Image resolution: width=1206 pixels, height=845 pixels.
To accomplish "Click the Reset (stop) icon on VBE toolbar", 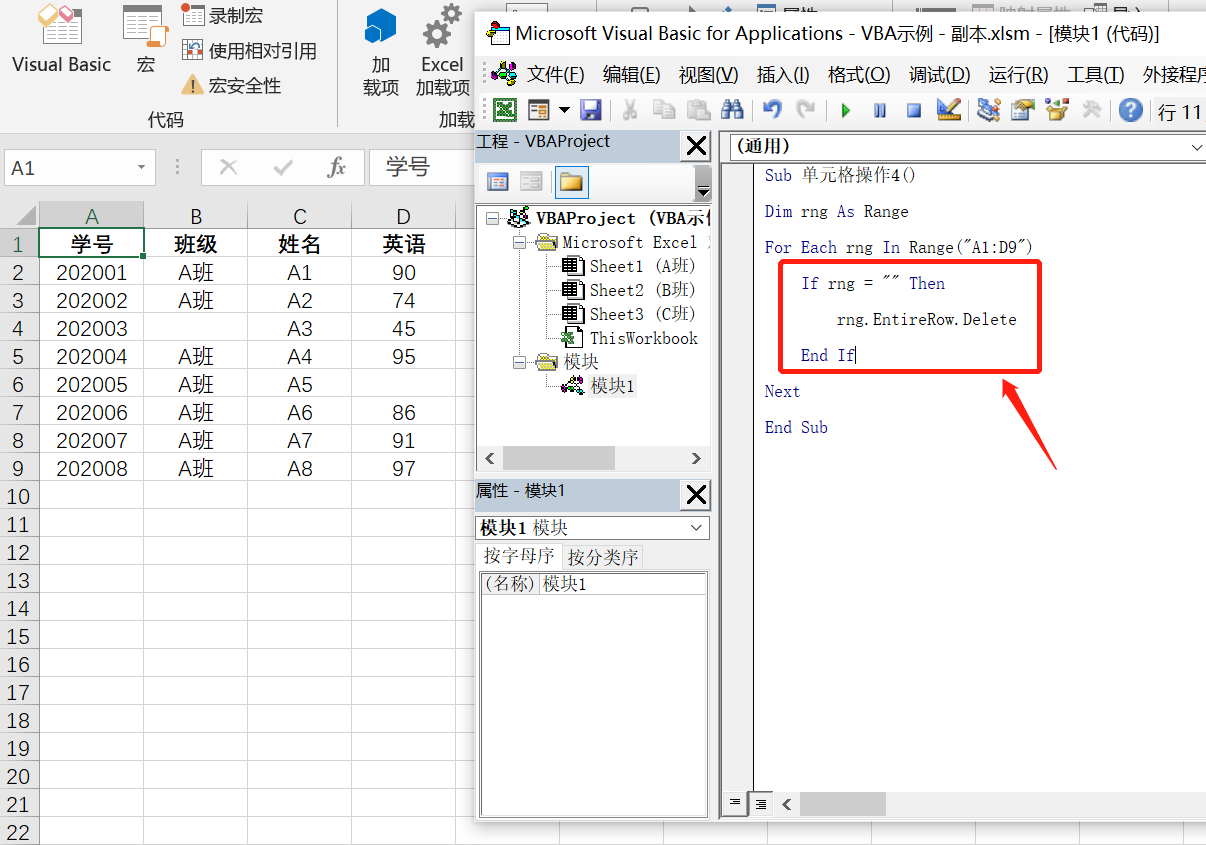I will pos(915,111).
